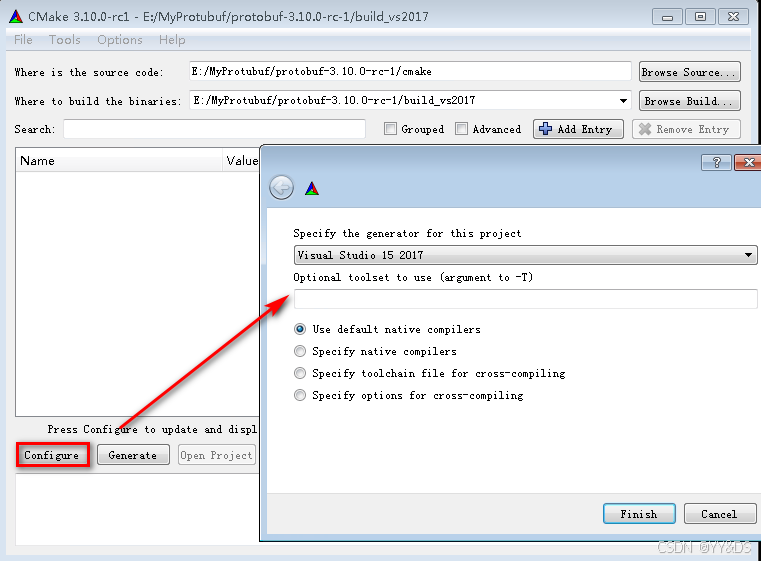Screen dimensions: 761x561
Task: Close the generator dialog with red X
Action: click(748, 163)
